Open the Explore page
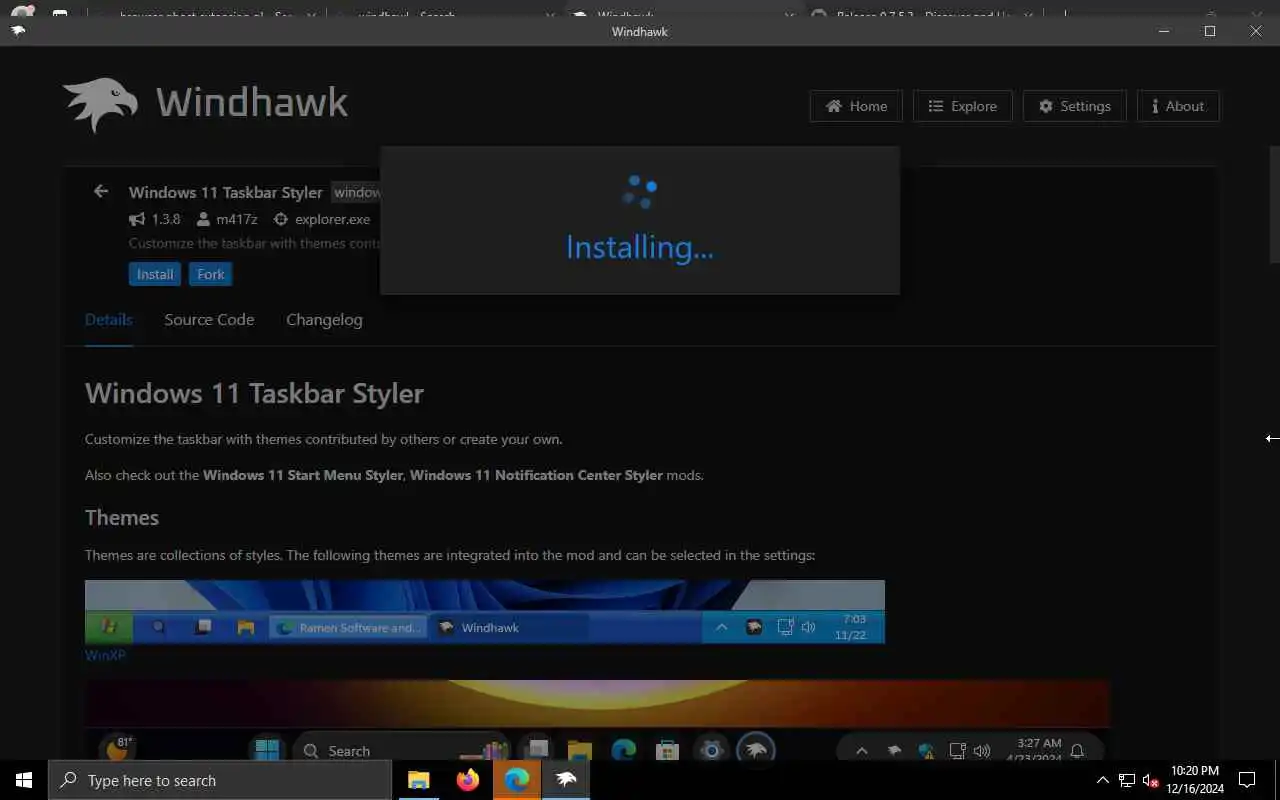This screenshot has width=1280, height=800. [x=962, y=106]
